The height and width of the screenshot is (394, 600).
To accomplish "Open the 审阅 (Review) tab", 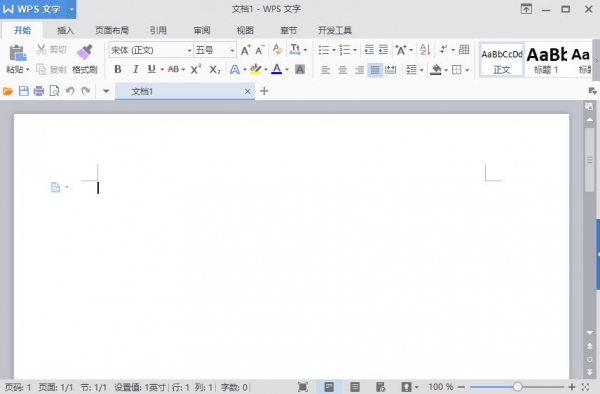I will pyautogui.click(x=202, y=30).
